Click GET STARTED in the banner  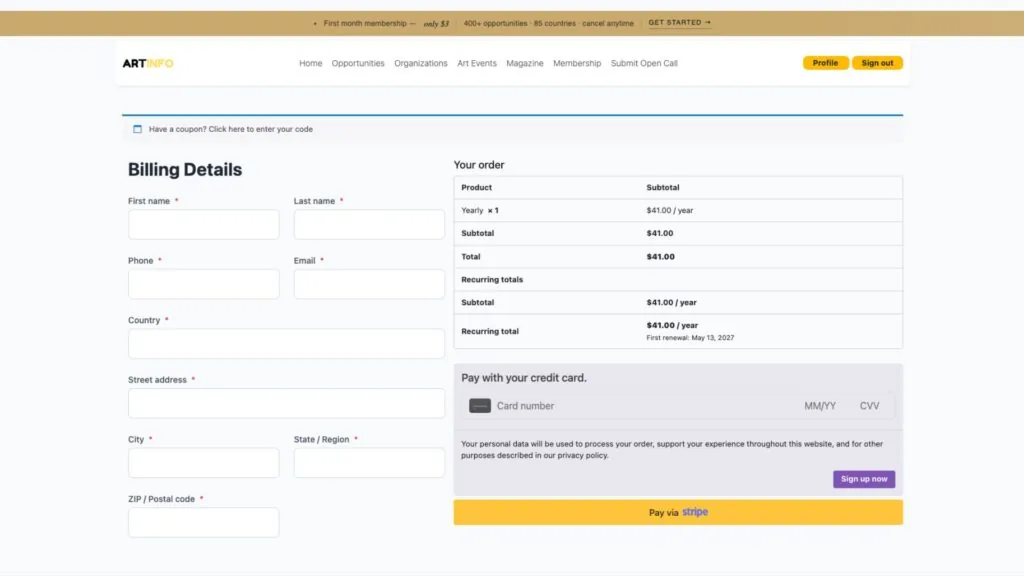pos(679,23)
